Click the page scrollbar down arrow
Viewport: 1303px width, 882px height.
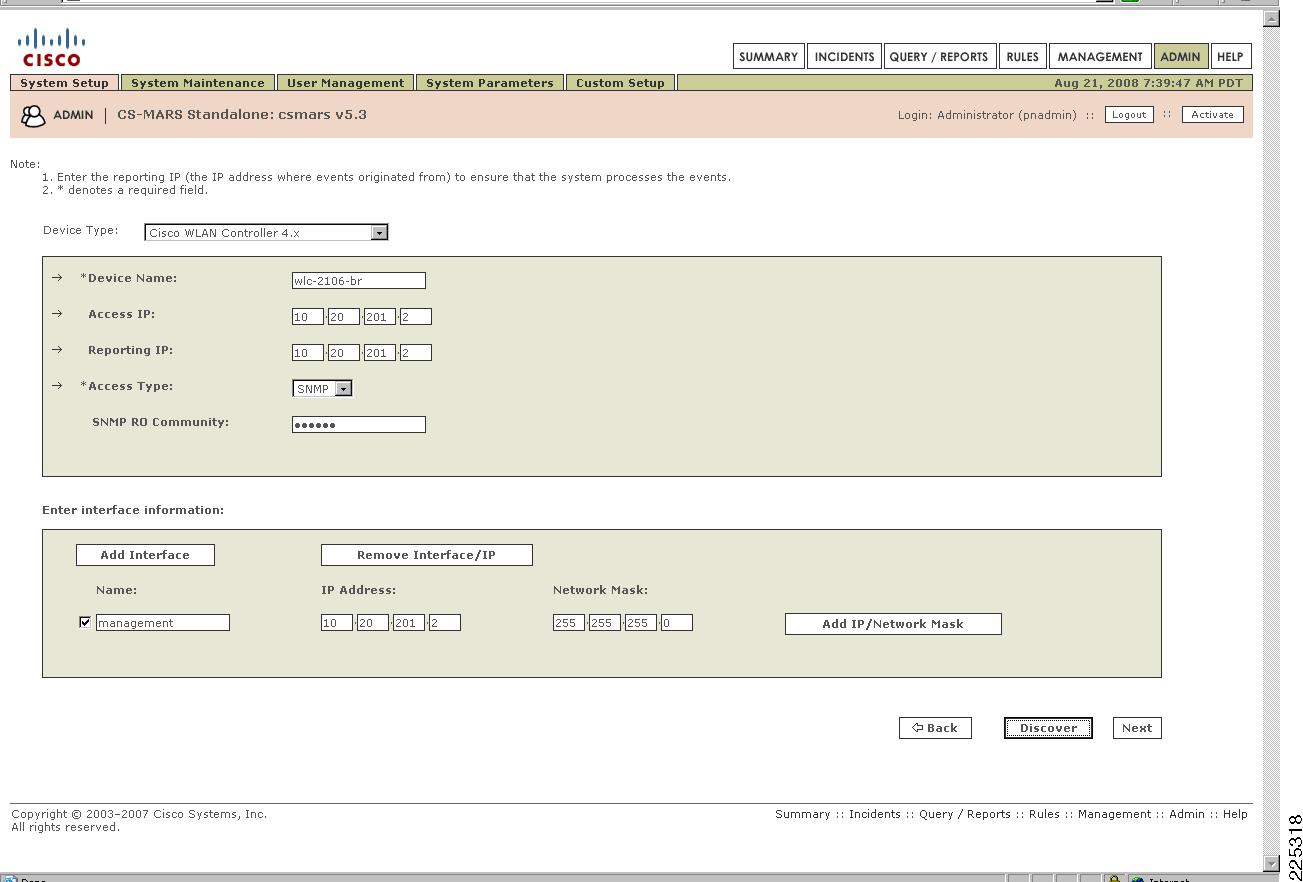click(x=1271, y=863)
